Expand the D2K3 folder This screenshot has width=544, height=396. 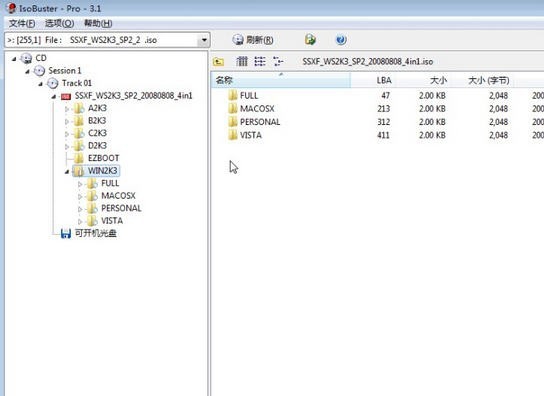[67, 146]
